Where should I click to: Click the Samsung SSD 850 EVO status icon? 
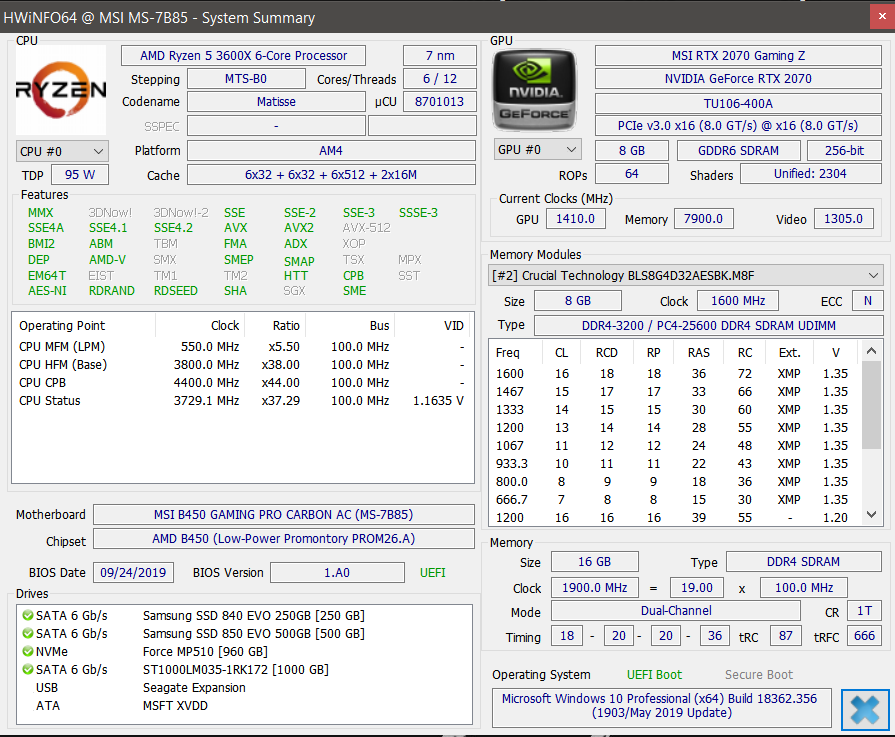27,634
